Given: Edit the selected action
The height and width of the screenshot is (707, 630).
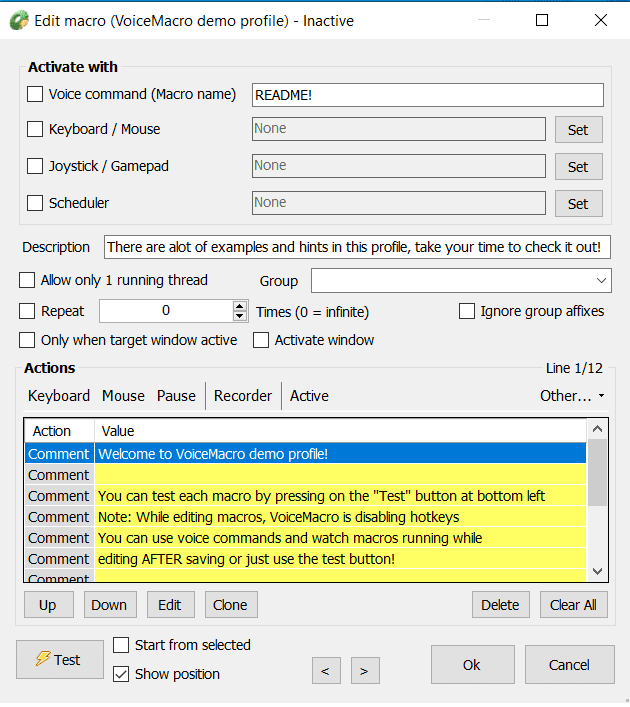Looking at the screenshot, I should pyautogui.click(x=170, y=605).
